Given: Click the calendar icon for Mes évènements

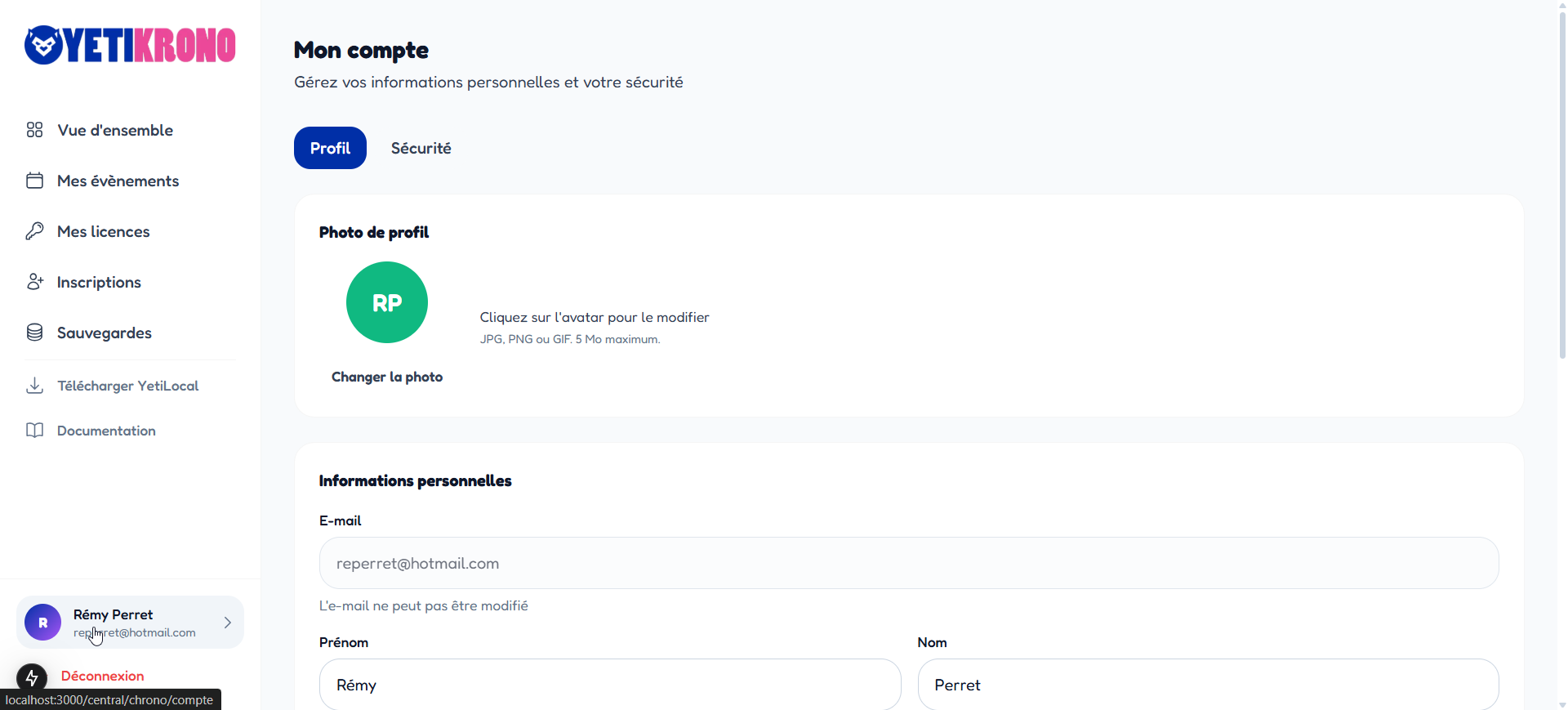Looking at the screenshot, I should pyautogui.click(x=34, y=181).
